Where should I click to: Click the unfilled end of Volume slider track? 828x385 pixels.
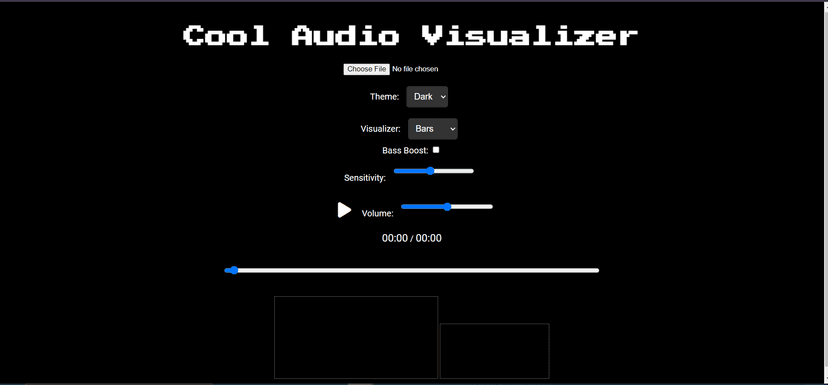pos(472,206)
